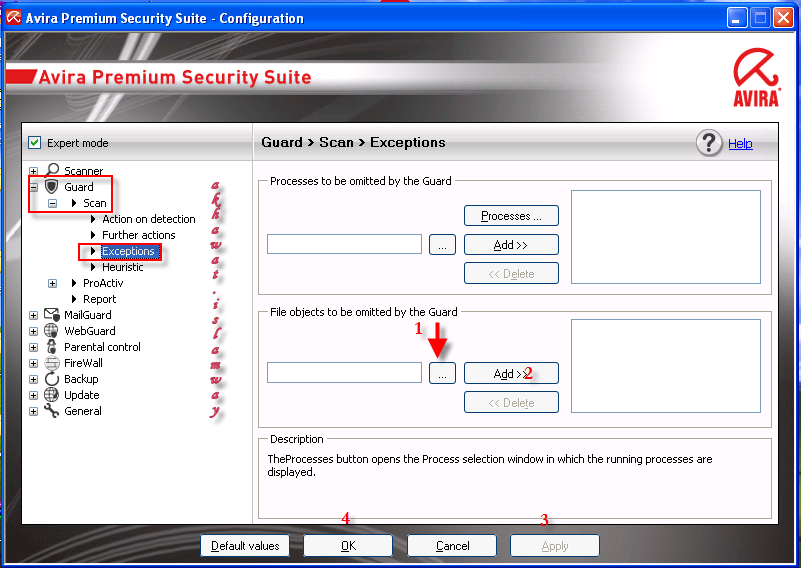Screen dimensions: 801x568
Task: Click the MailGuard envelope icon
Action: click(52, 315)
